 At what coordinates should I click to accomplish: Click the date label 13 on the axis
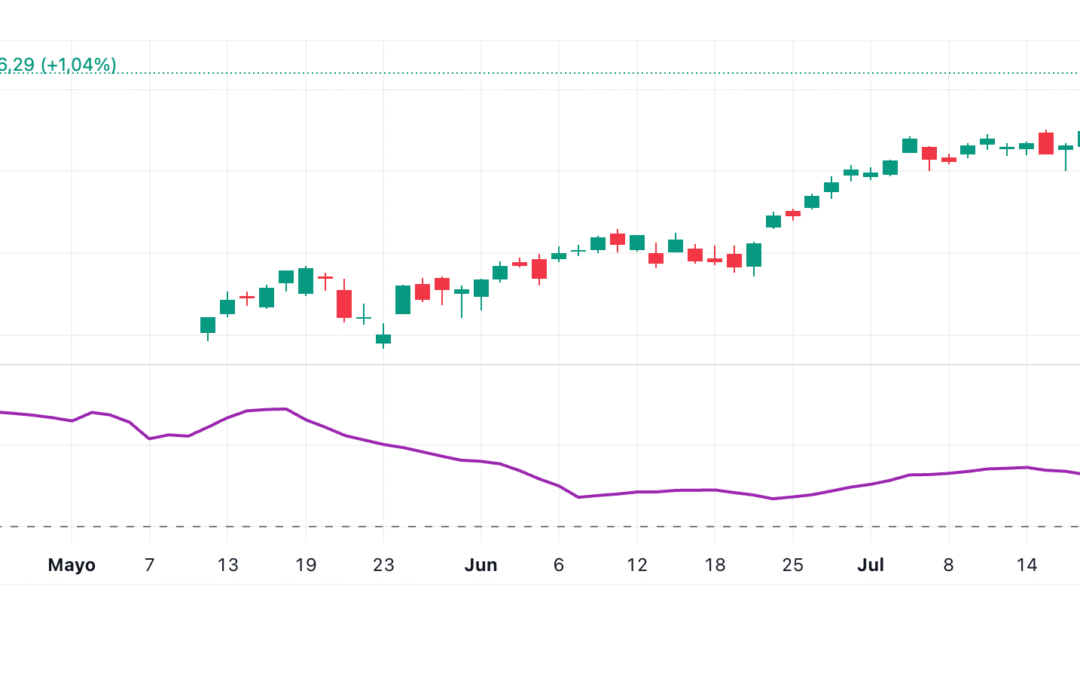coord(227,564)
